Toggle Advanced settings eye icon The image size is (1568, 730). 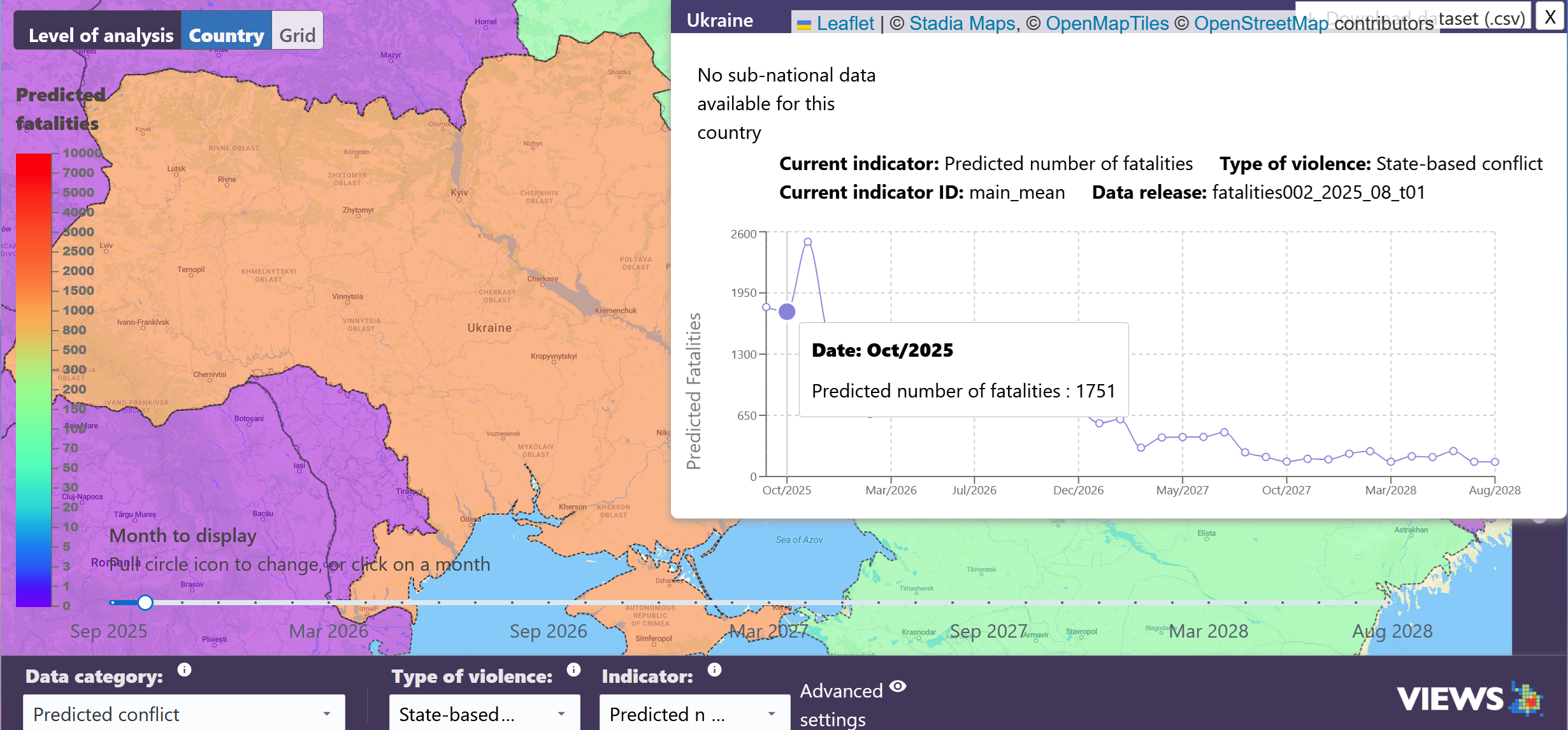tap(898, 686)
